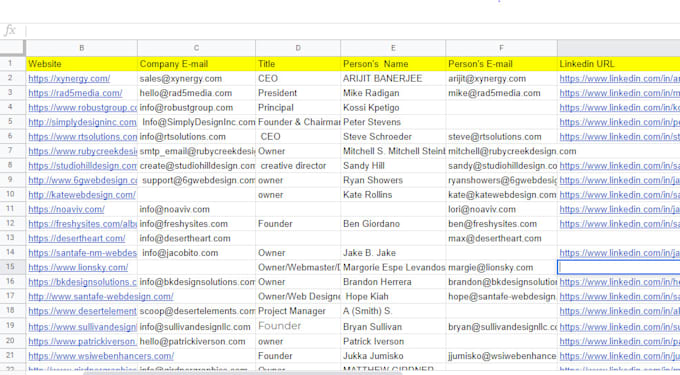Open the desertelements website link

pyautogui.click(x=82, y=311)
